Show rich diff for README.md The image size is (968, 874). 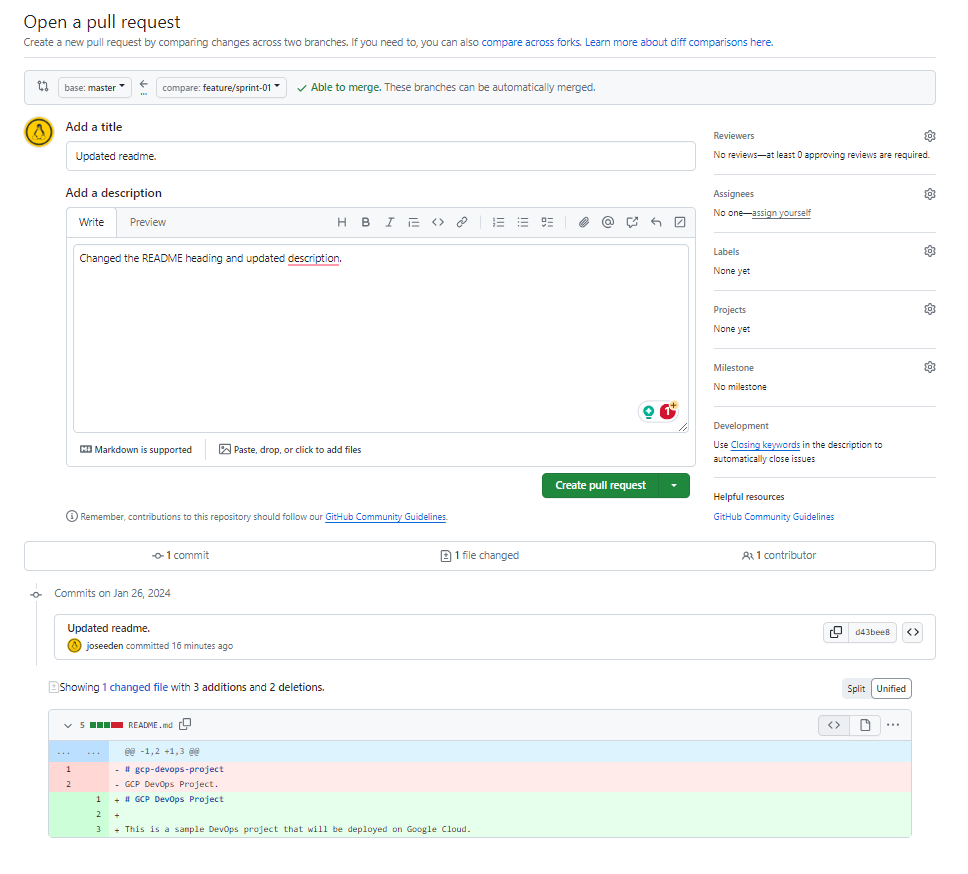tap(865, 725)
